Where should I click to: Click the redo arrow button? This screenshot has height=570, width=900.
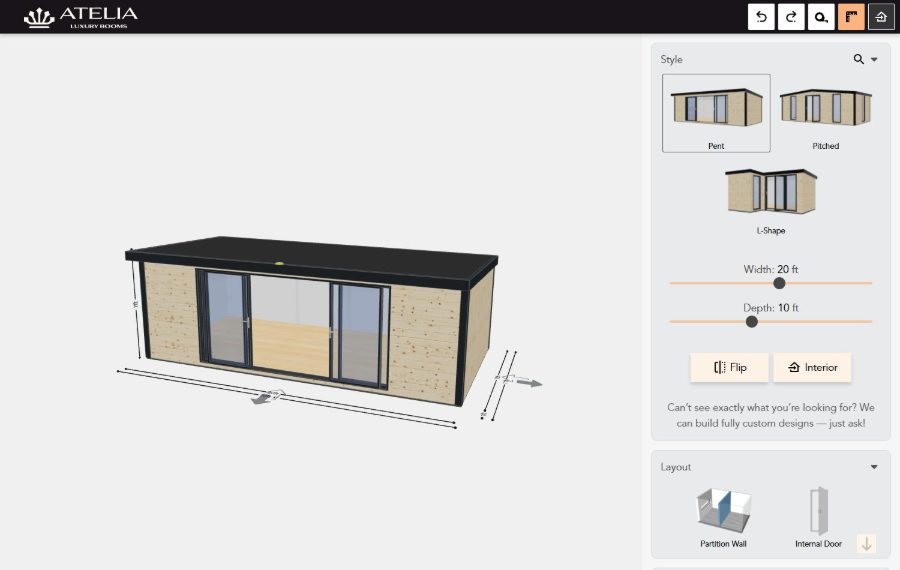[x=791, y=17]
